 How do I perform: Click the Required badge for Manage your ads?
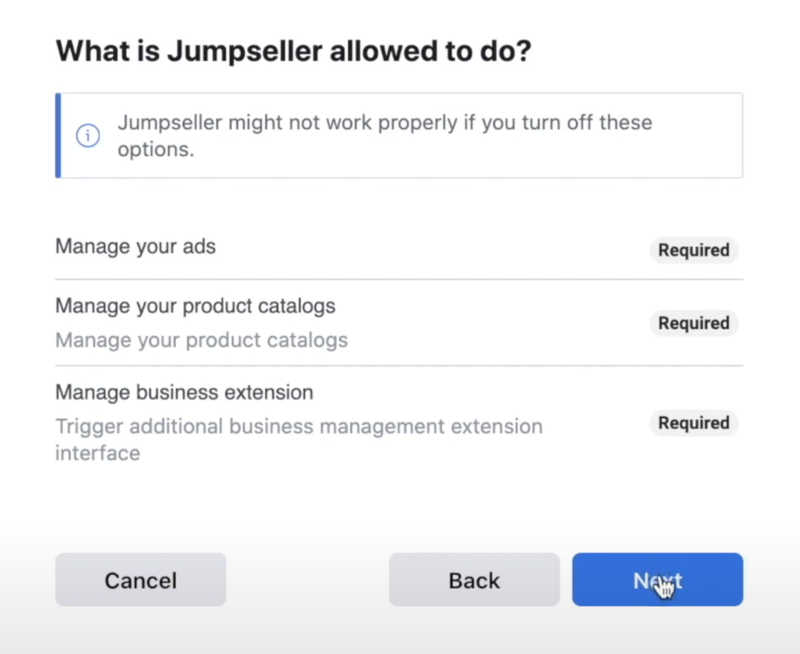coord(693,250)
